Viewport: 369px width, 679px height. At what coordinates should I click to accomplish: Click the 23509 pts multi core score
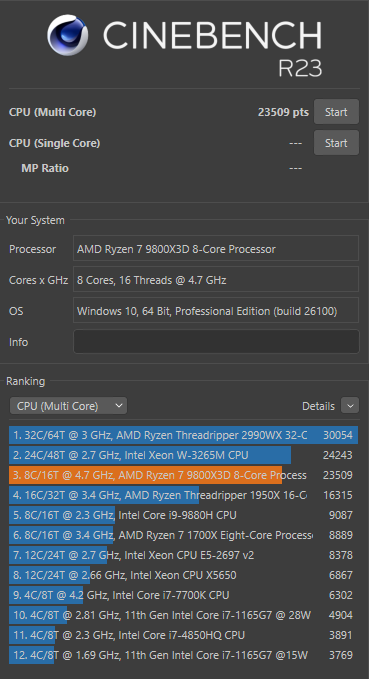pos(283,112)
